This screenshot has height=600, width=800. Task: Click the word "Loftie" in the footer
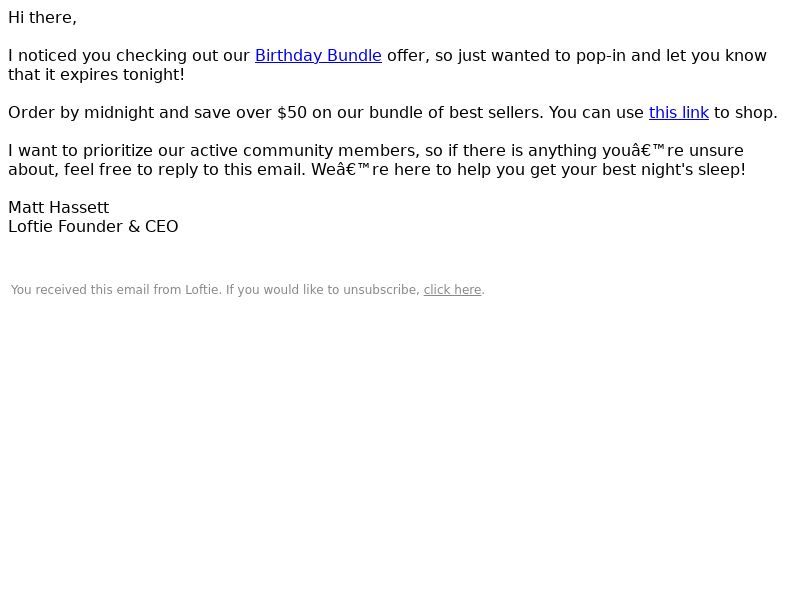pos(203,290)
